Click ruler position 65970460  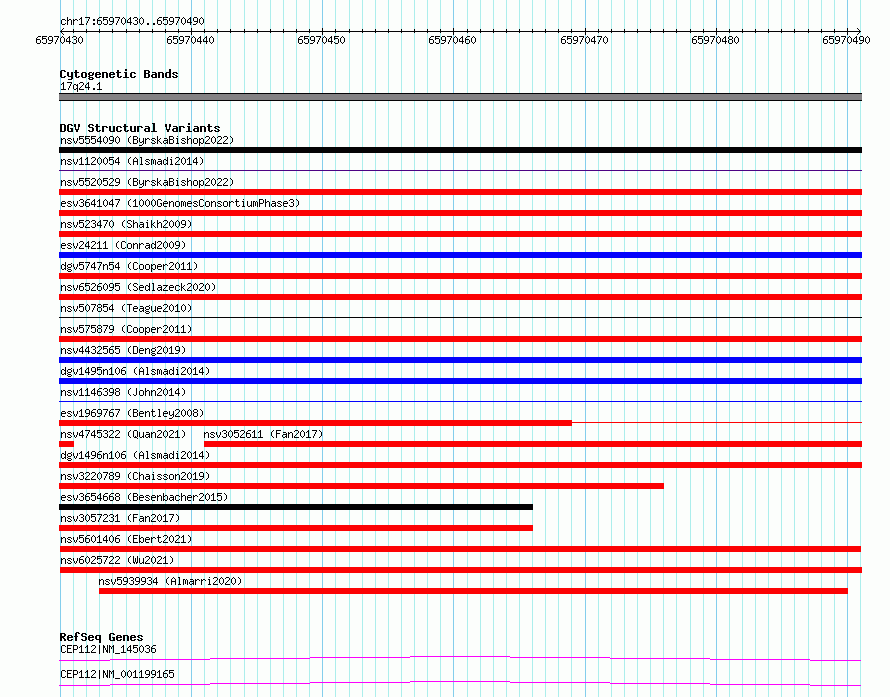[x=452, y=40]
